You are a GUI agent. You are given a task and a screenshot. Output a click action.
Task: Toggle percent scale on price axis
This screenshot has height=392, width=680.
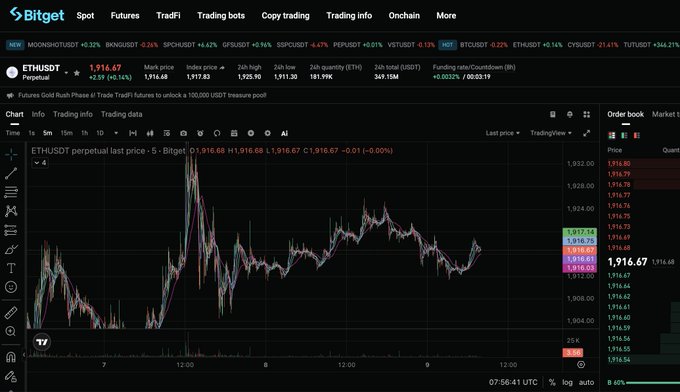click(x=552, y=382)
